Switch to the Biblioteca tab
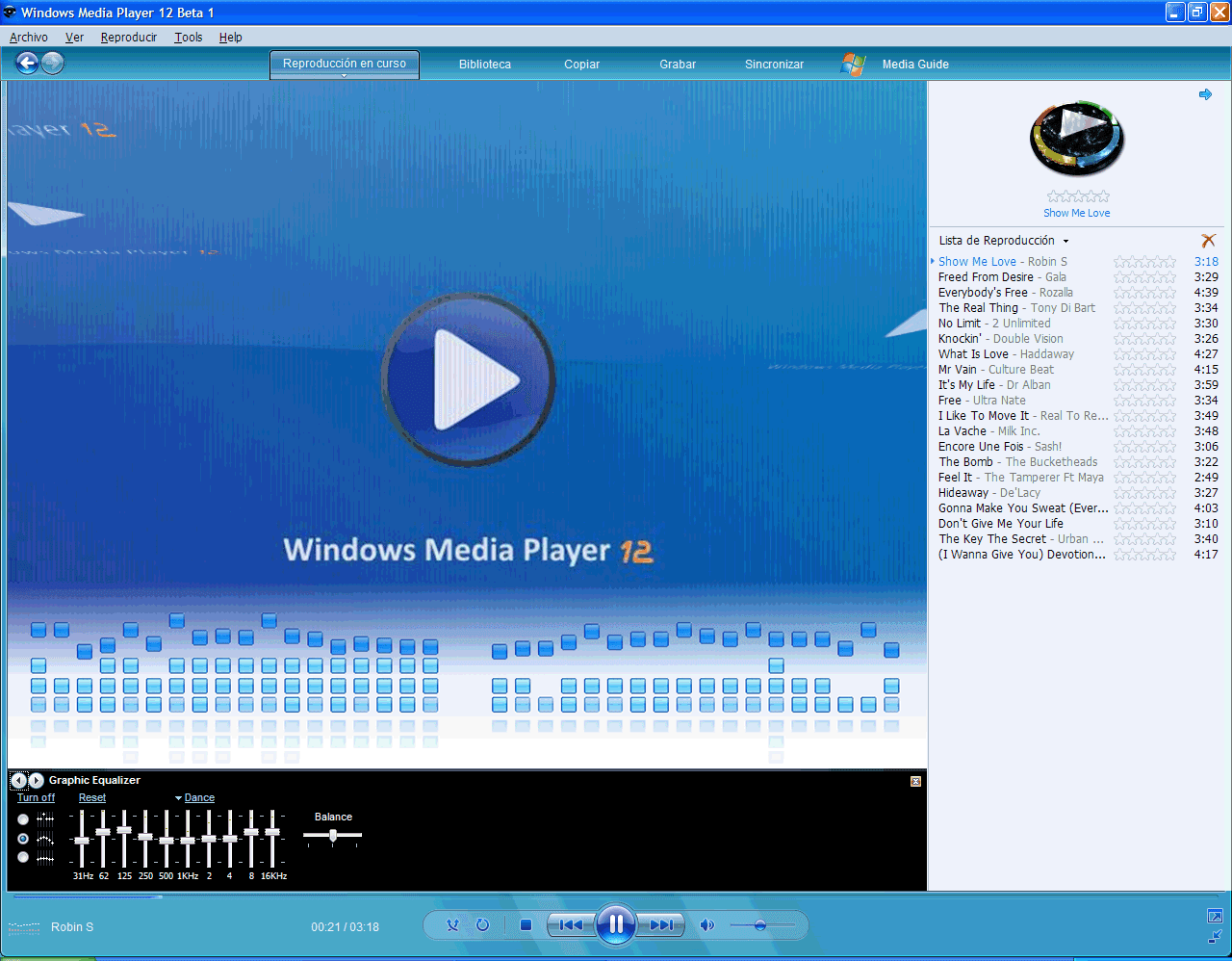 (x=484, y=64)
